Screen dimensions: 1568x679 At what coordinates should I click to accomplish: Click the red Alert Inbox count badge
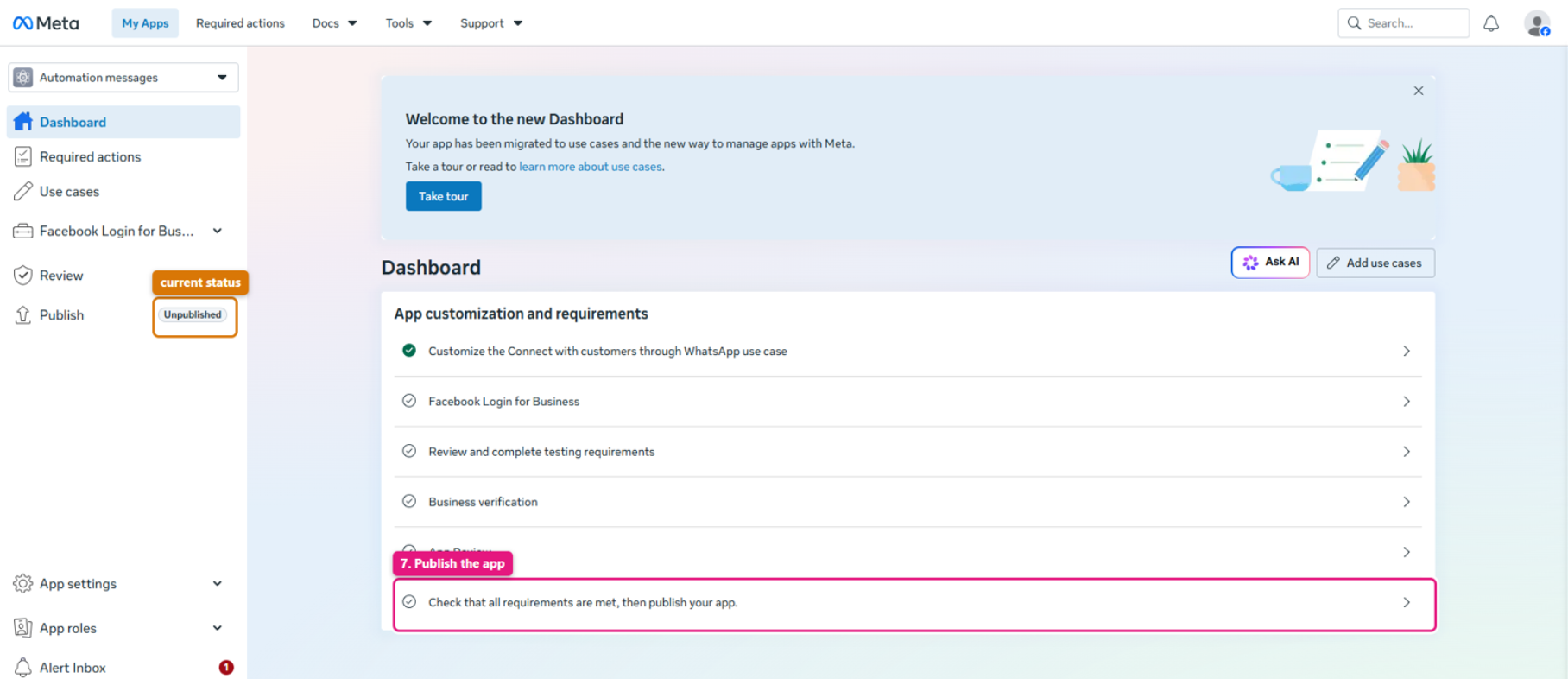pyautogui.click(x=226, y=668)
